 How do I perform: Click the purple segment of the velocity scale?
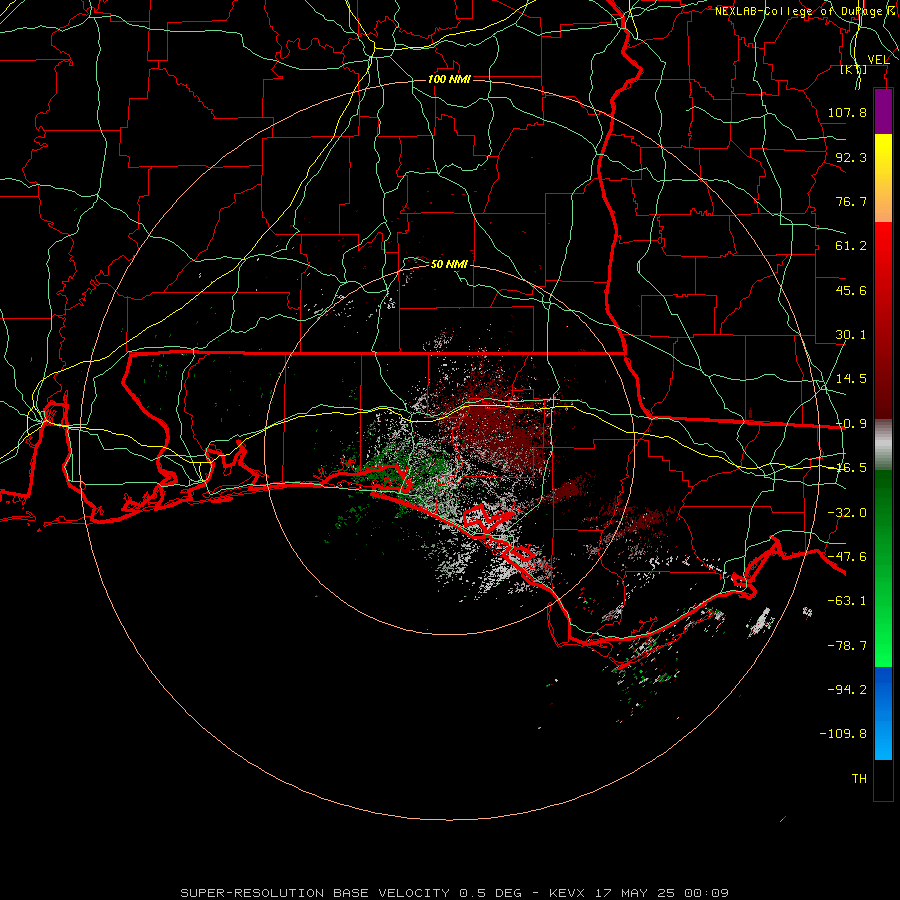pos(883,112)
